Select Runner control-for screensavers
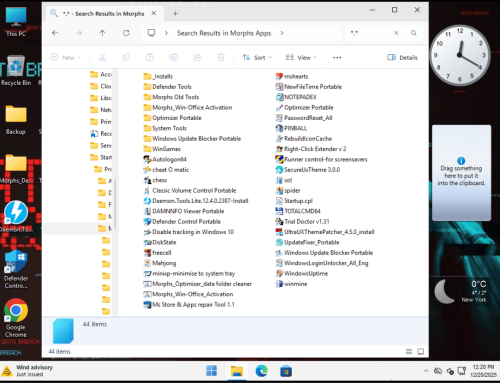The image size is (500, 383). (321, 159)
